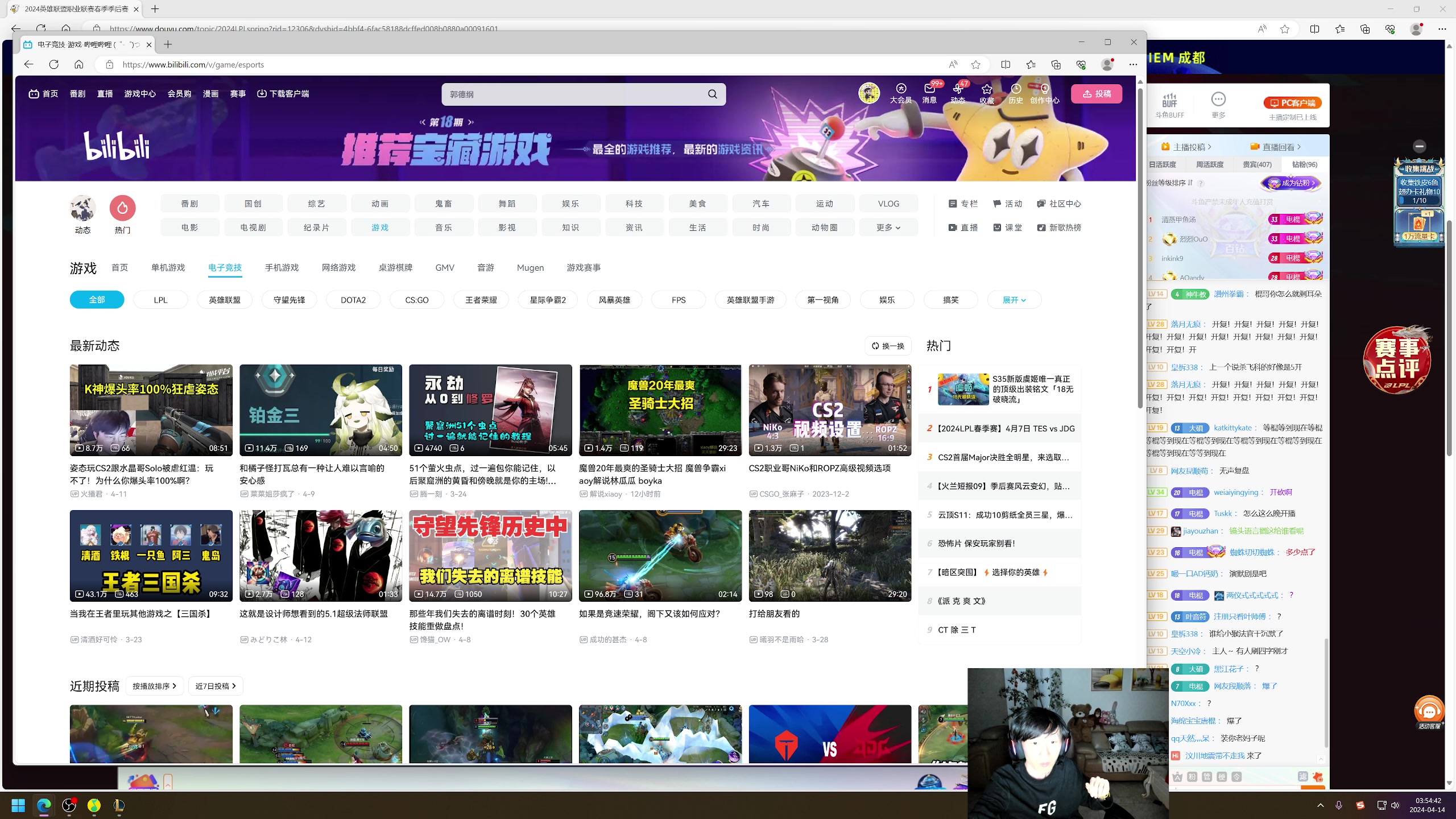This screenshot has height=819, width=1456.
Task: Click the bilibili URL address bar
Action: [529, 64]
